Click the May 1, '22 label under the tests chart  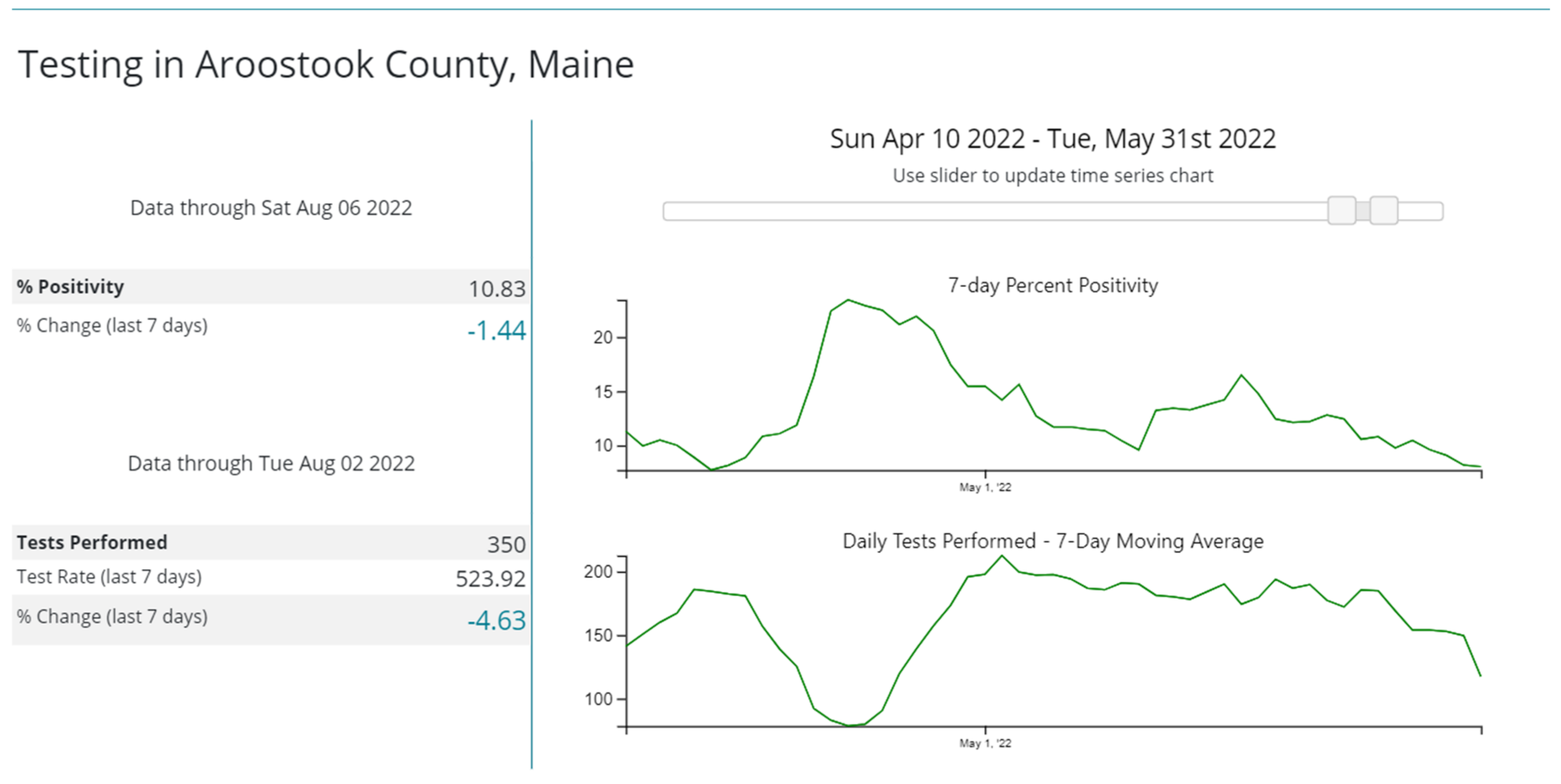[985, 743]
